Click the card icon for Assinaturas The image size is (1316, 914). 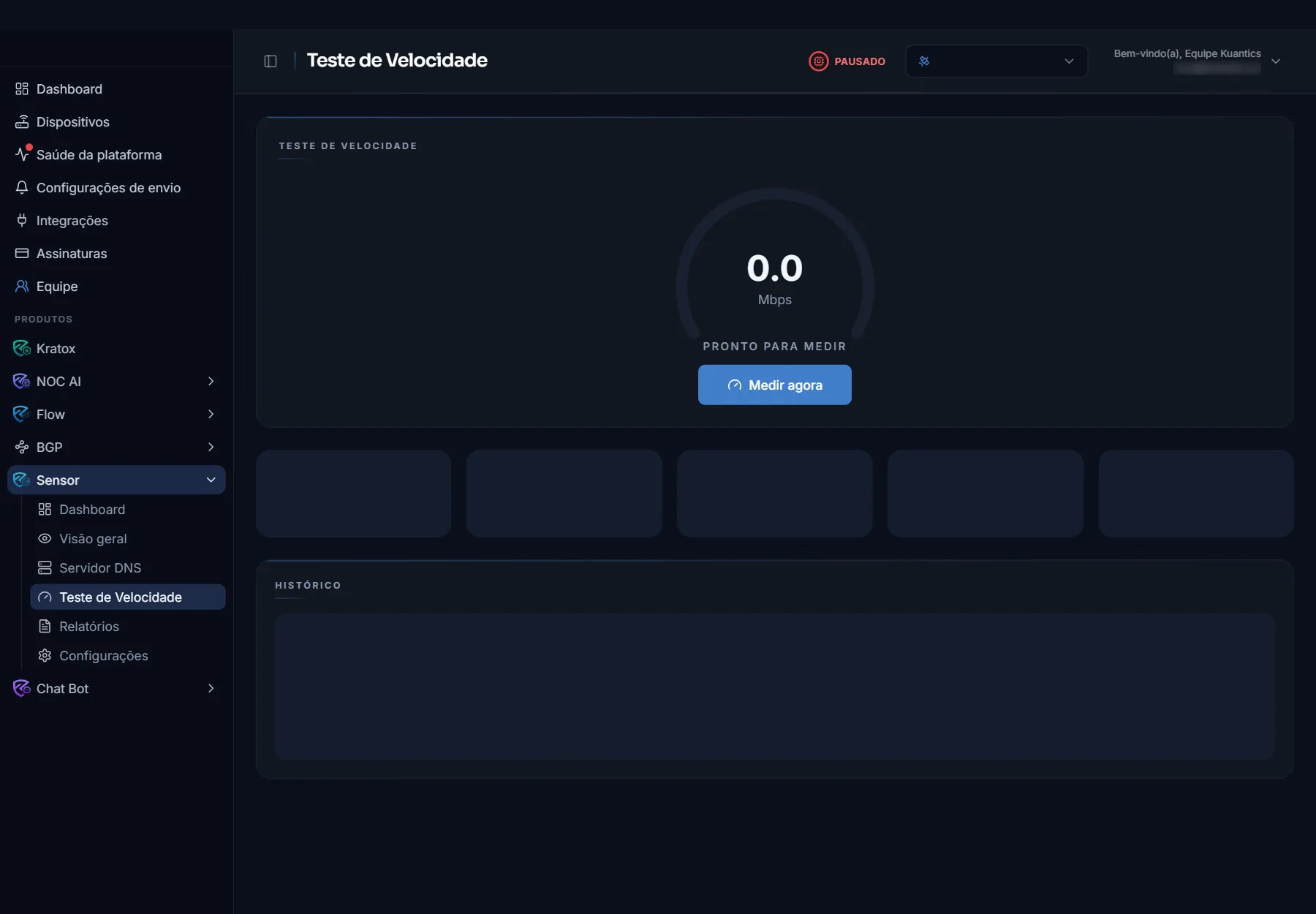[x=22, y=253]
